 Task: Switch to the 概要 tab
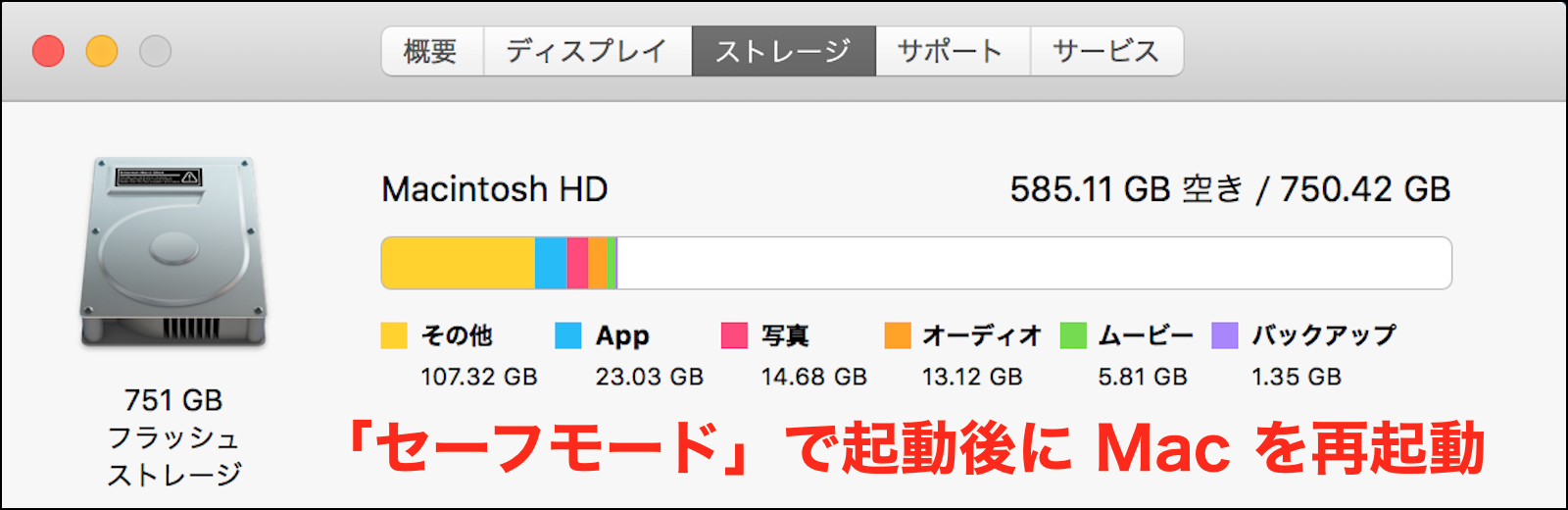(432, 51)
